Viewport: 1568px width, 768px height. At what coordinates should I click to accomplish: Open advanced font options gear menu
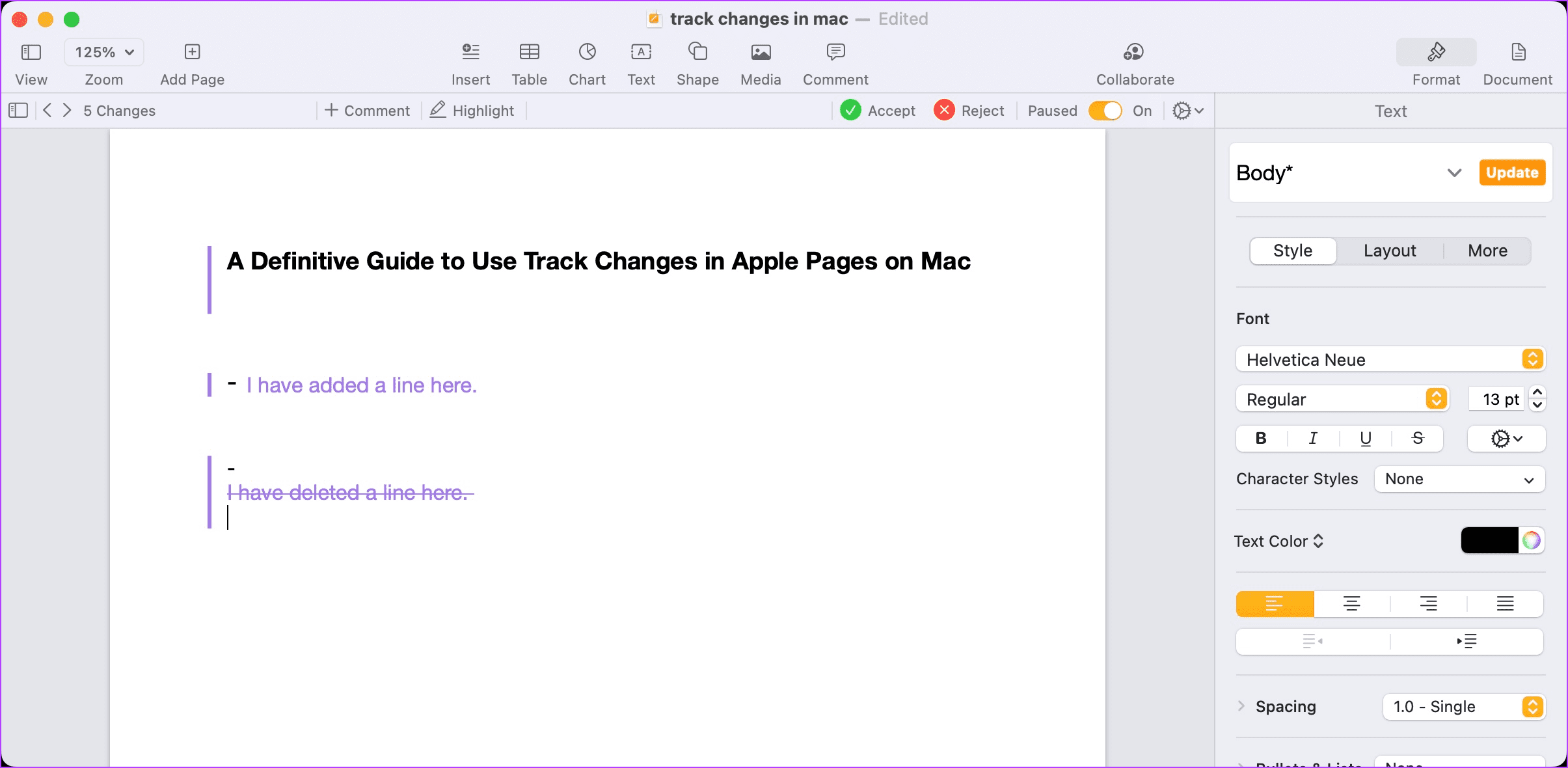[x=1506, y=439]
